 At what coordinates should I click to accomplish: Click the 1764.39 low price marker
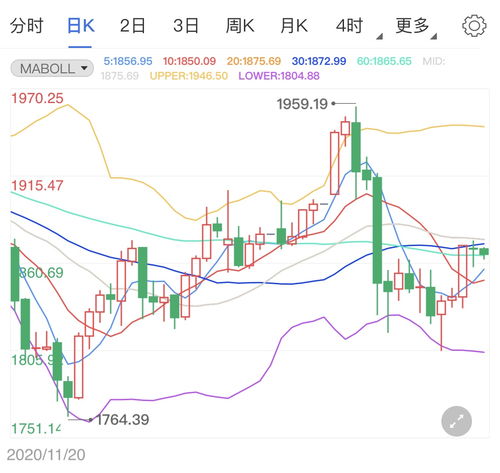(123, 420)
